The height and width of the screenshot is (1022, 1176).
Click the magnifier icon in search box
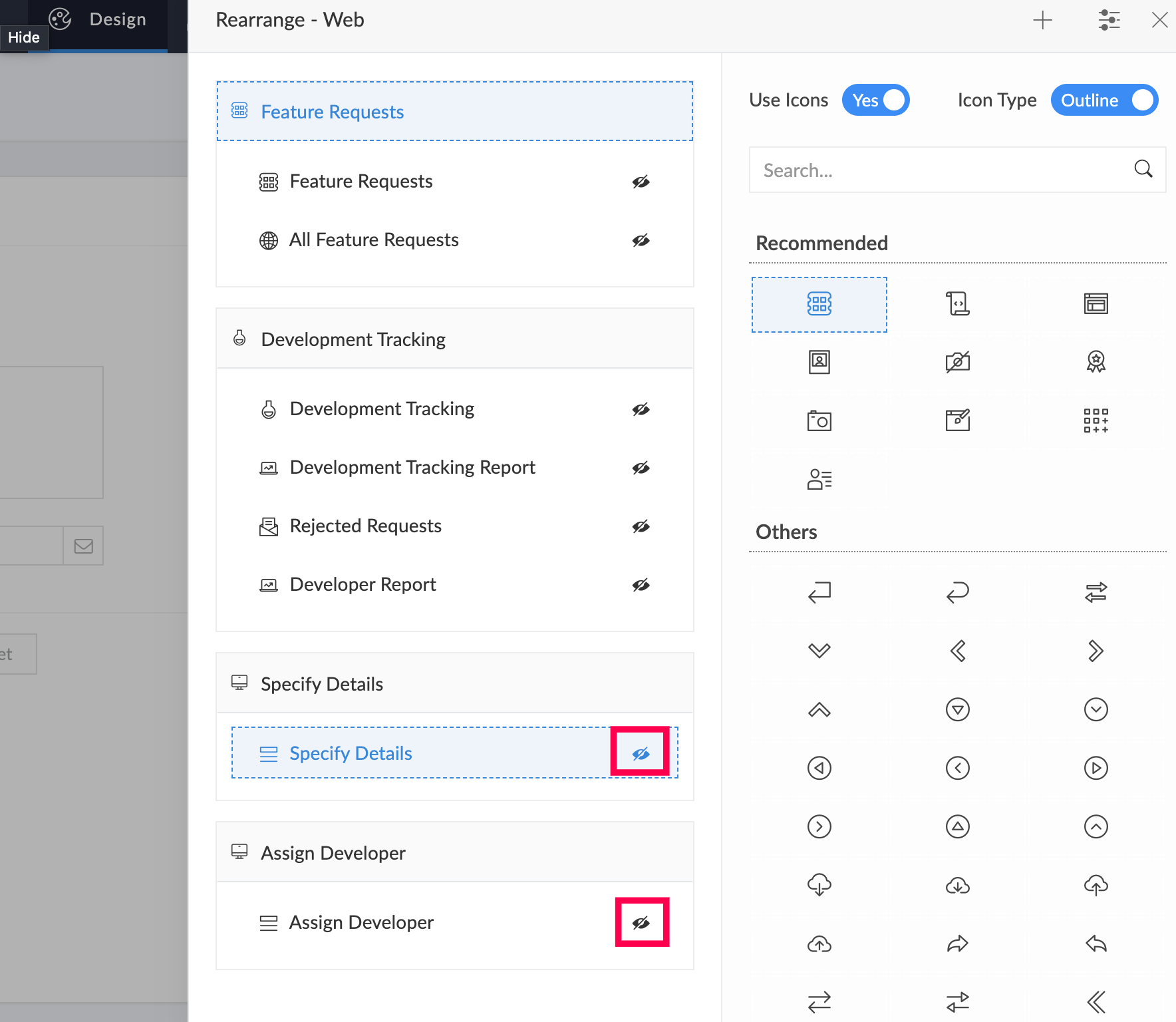coord(1143,169)
